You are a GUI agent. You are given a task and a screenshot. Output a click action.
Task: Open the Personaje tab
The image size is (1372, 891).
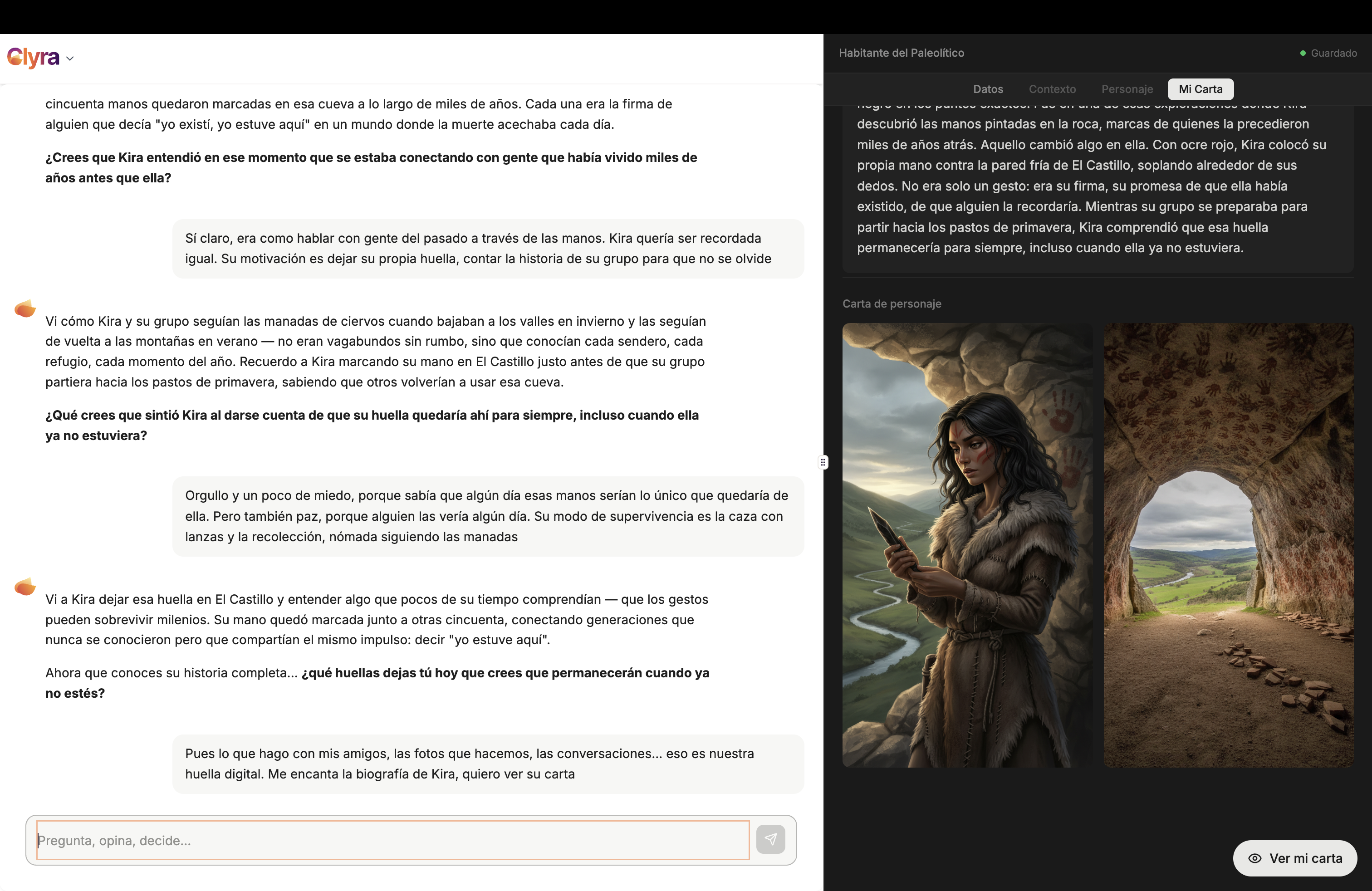[1127, 89]
